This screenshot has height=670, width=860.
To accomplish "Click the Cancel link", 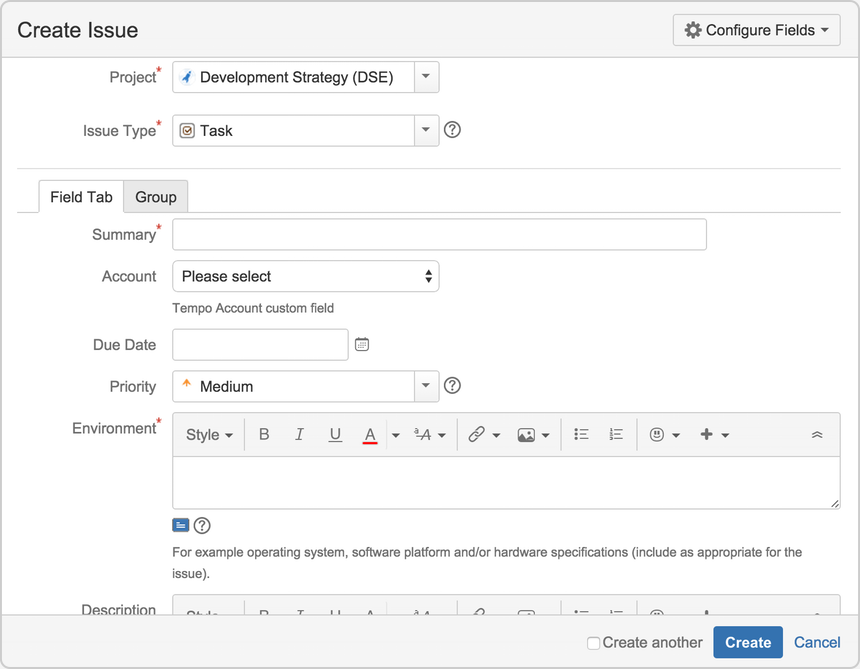I will pos(817,642).
